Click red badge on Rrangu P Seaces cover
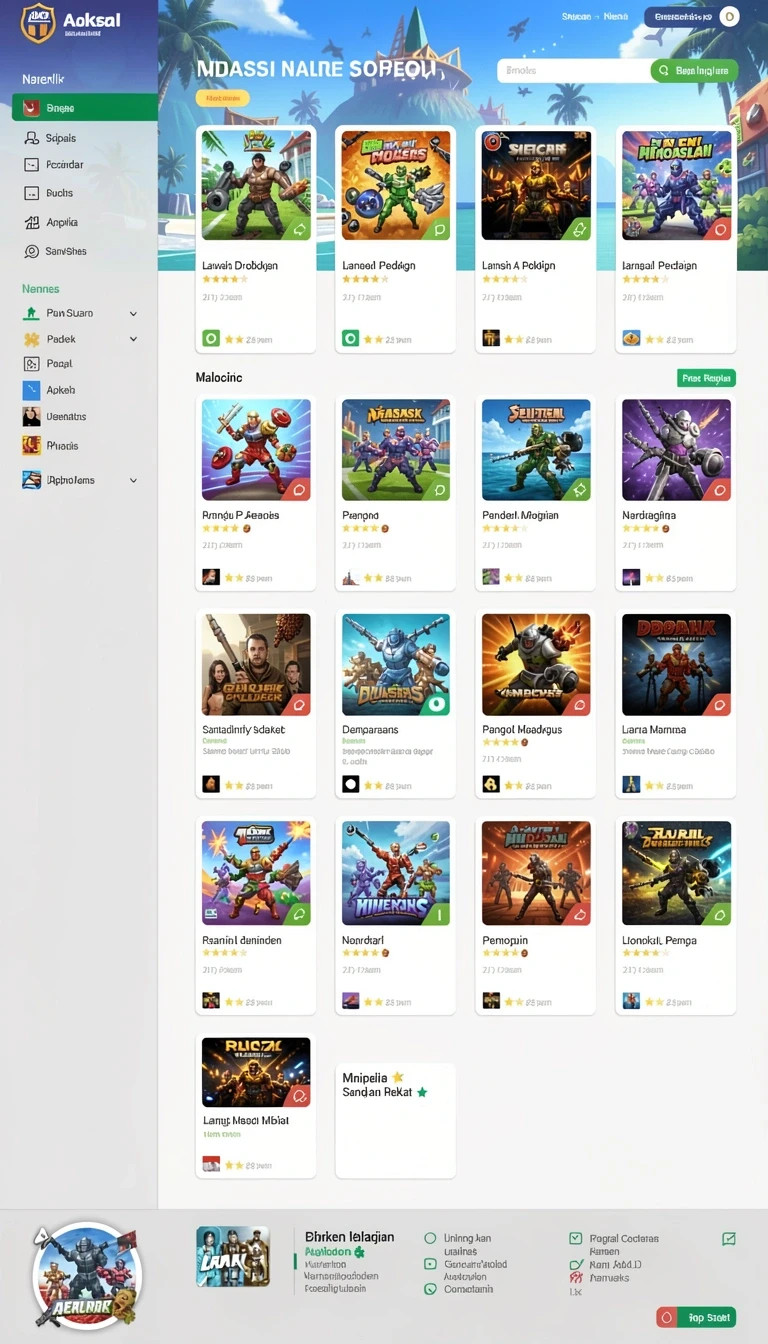This screenshot has width=768, height=1344. pyautogui.click(x=299, y=489)
